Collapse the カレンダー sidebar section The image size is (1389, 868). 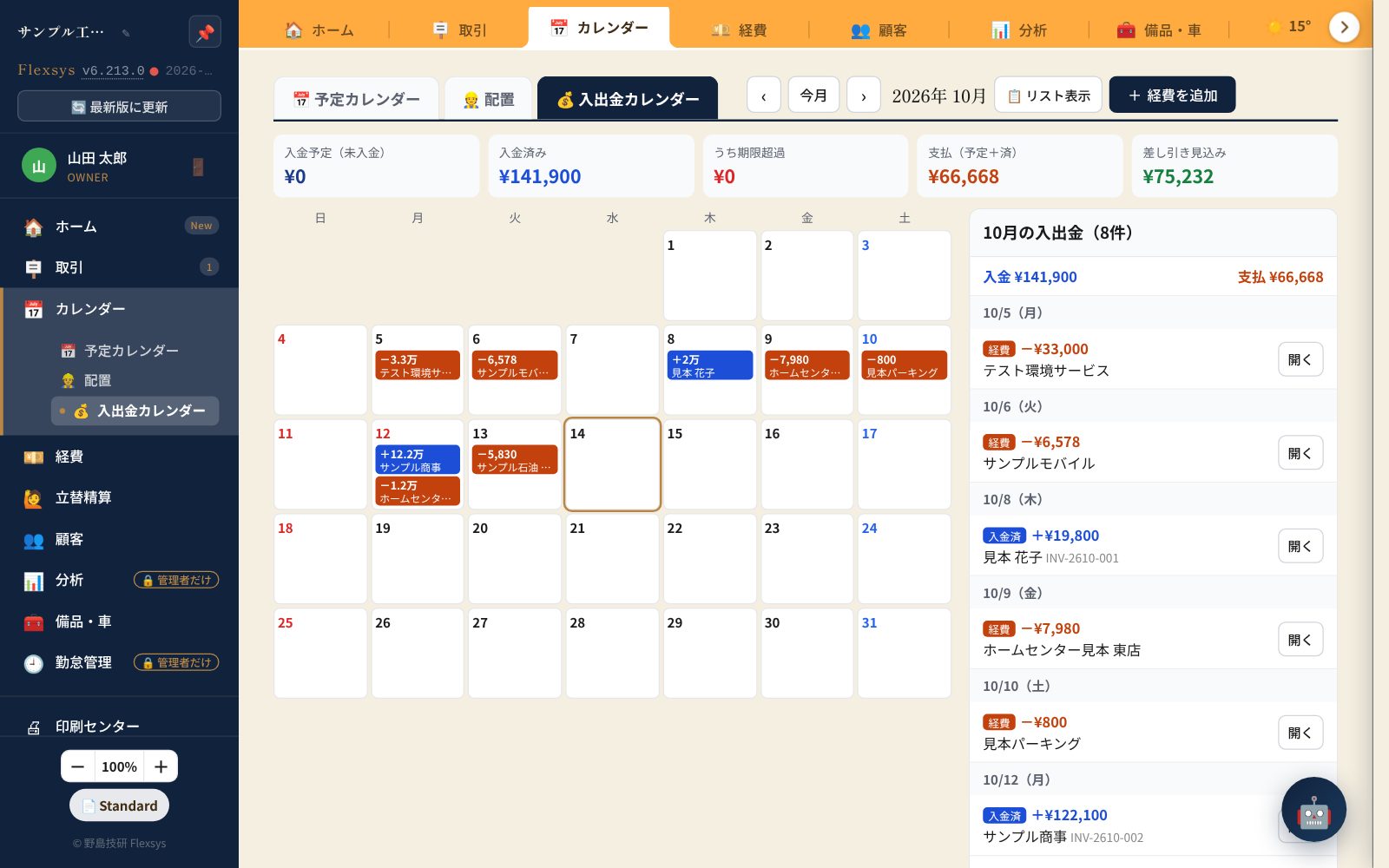point(119,309)
